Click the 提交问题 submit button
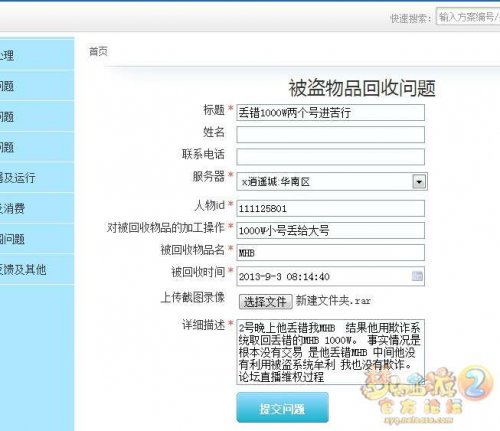This screenshot has height=431, width=500. tap(282, 408)
